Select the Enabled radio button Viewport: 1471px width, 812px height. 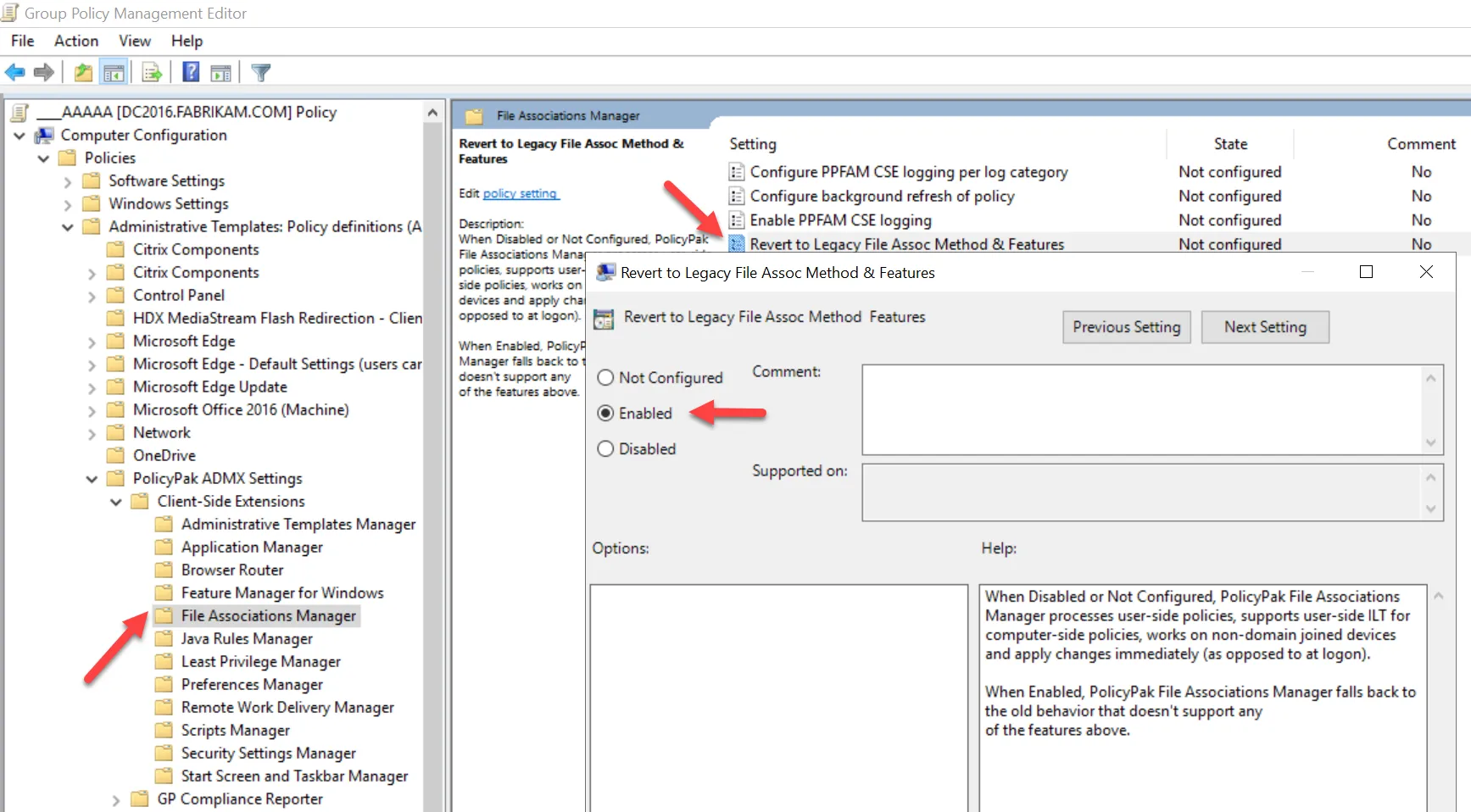tap(605, 414)
